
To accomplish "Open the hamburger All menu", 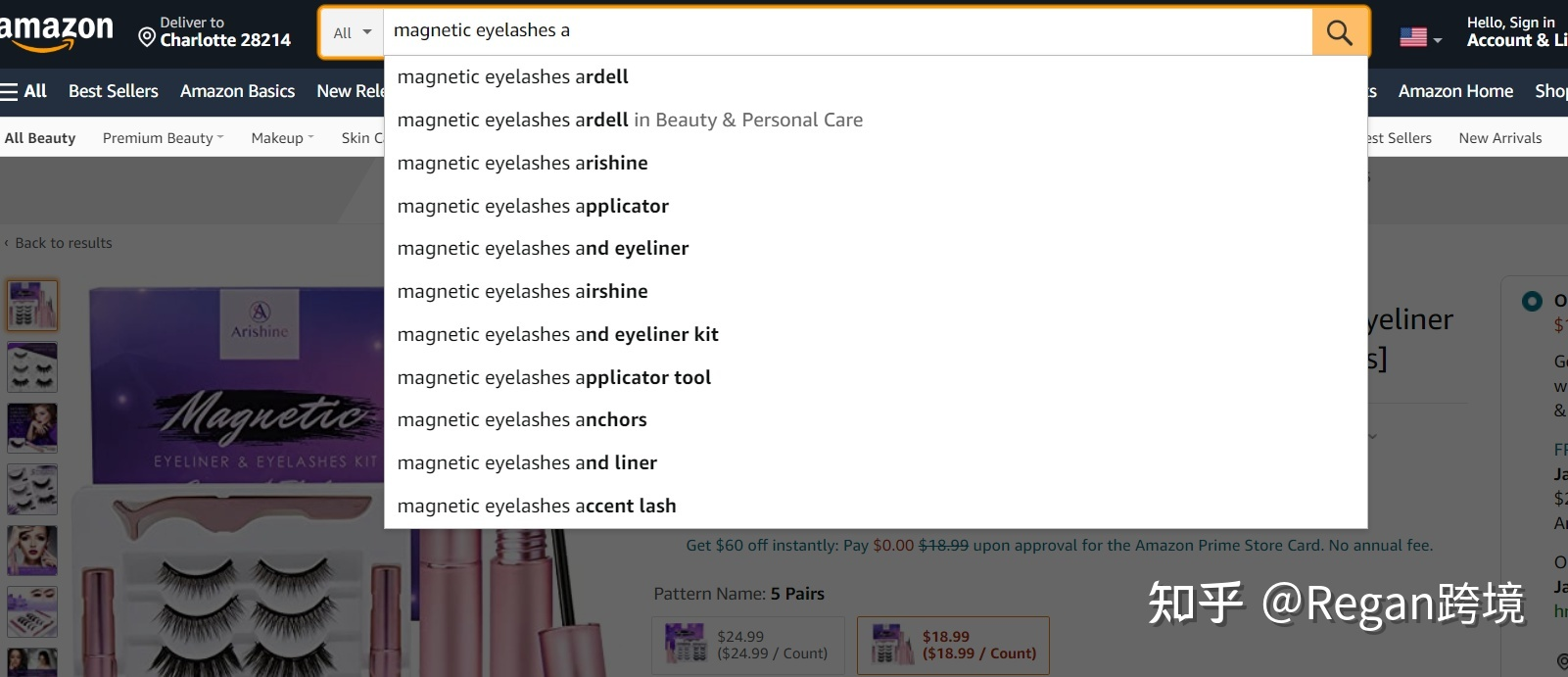I will coord(24,91).
